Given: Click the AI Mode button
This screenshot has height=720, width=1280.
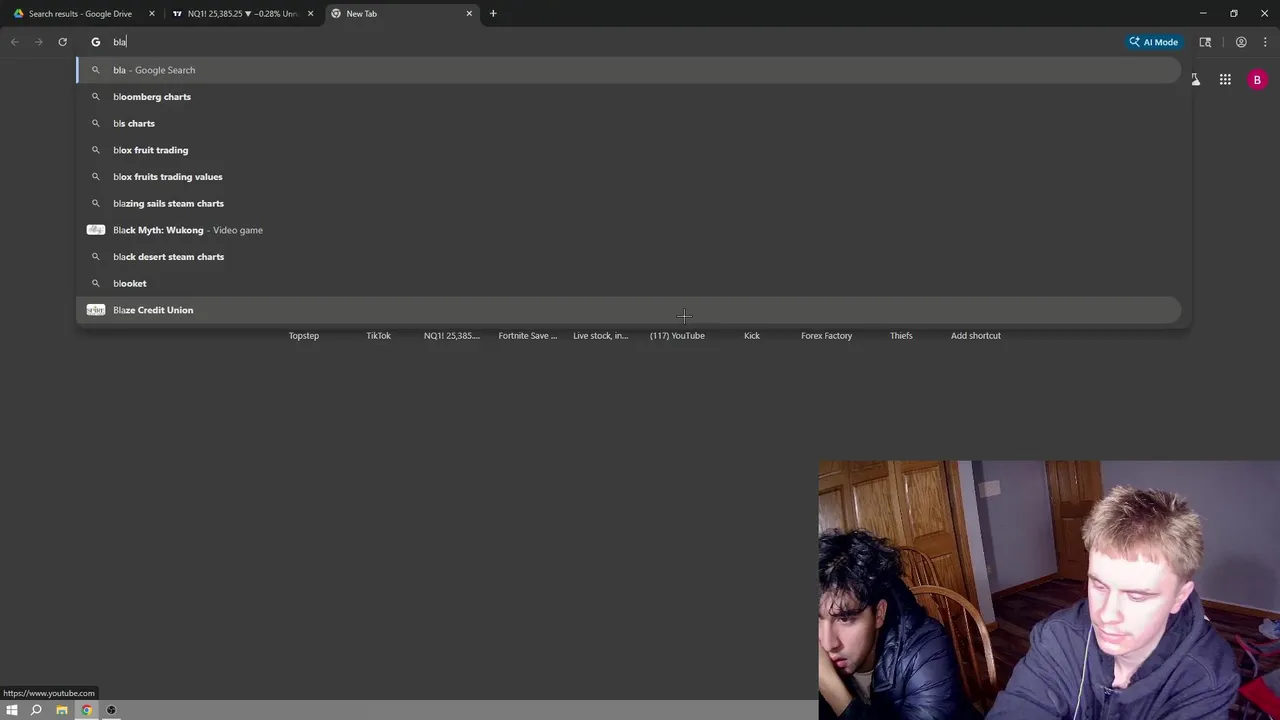Looking at the screenshot, I should (x=1153, y=42).
